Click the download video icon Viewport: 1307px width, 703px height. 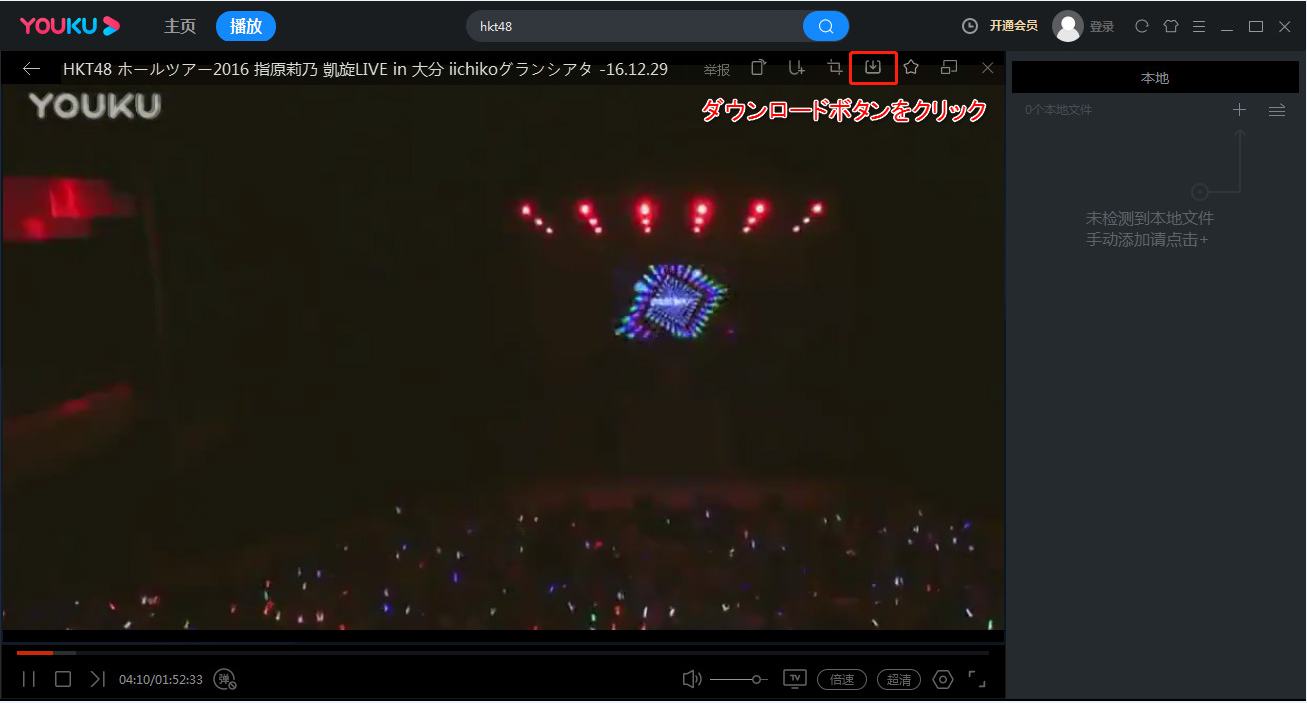click(873, 67)
